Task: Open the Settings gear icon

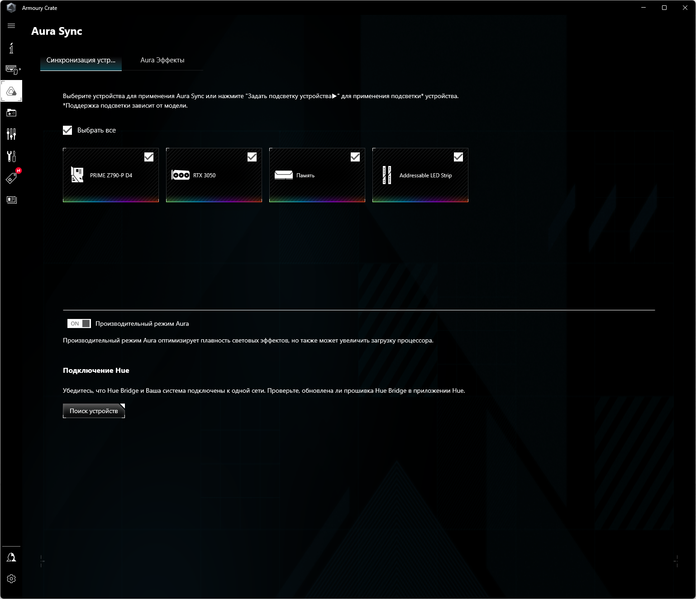Action: [12, 579]
